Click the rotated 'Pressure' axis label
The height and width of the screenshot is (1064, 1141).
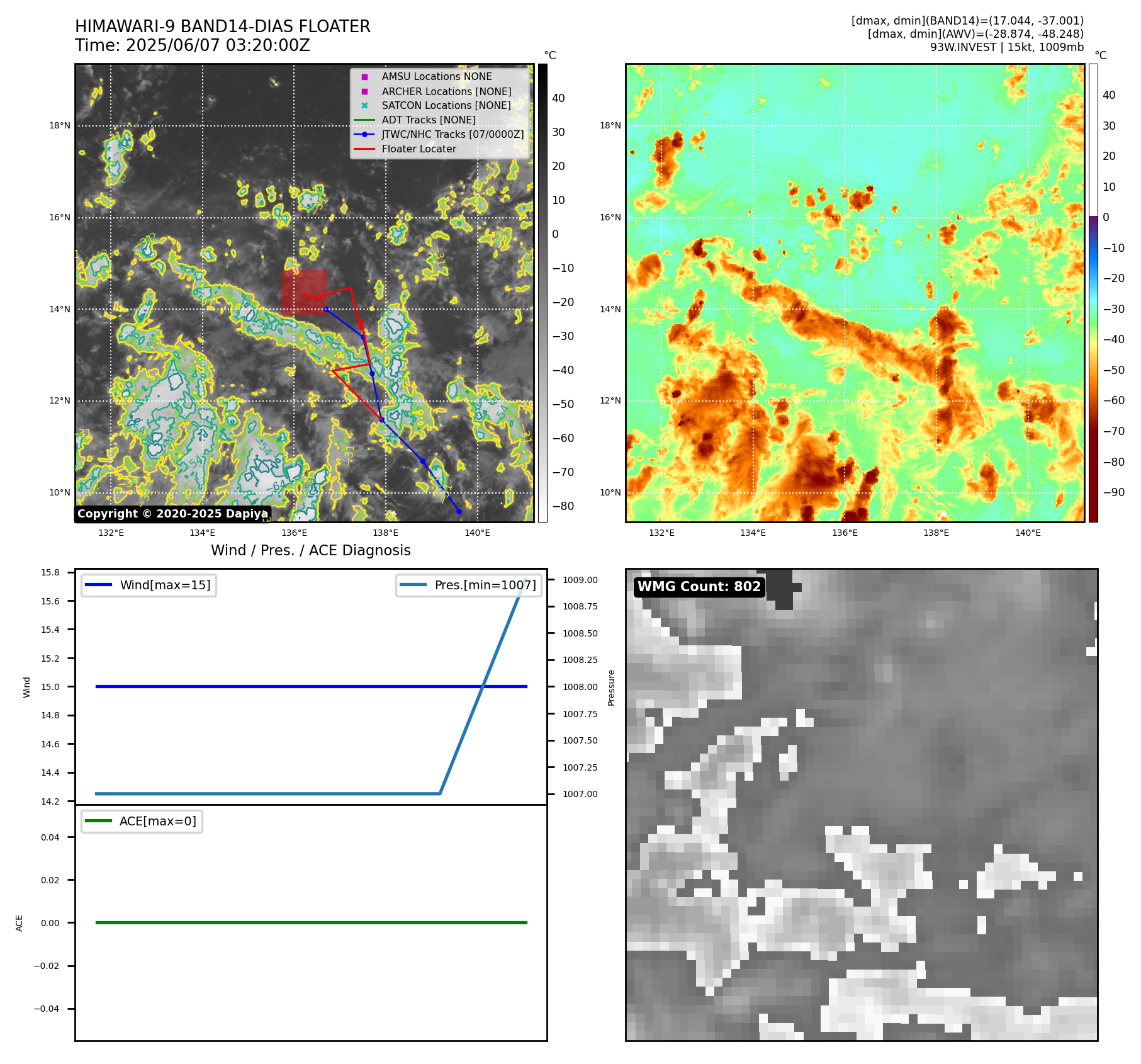[611, 688]
